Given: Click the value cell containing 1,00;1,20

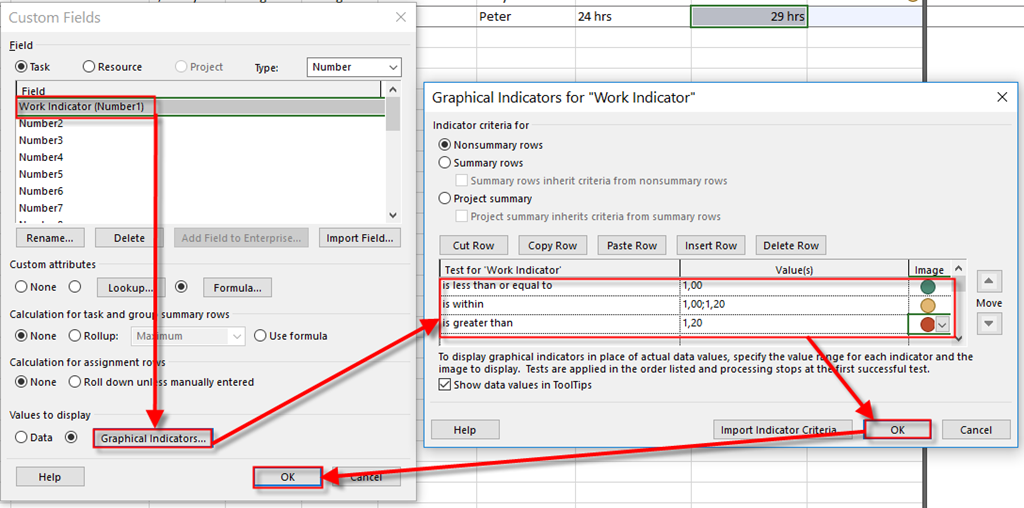Looking at the screenshot, I should [793, 305].
